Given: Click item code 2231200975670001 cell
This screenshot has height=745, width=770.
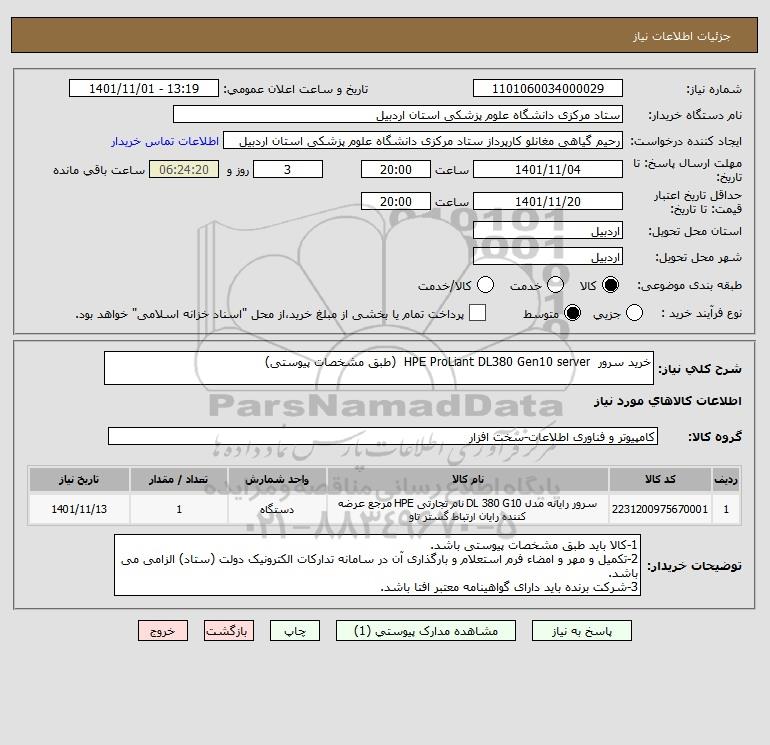Looking at the screenshot, I should pyautogui.click(x=660, y=509).
